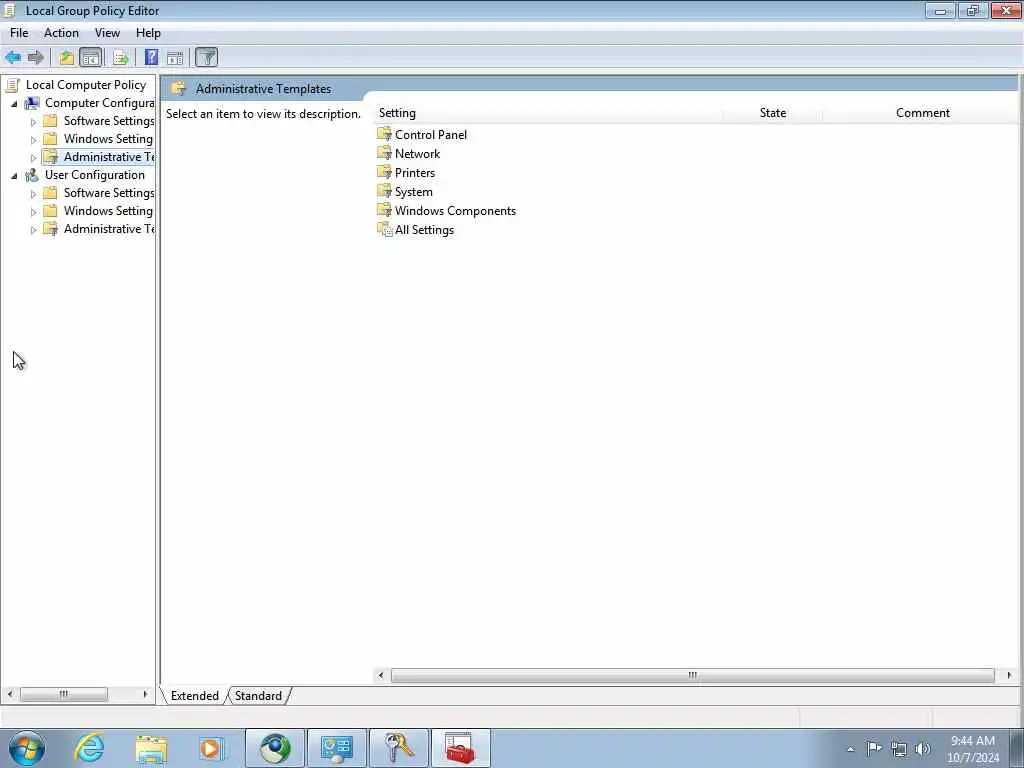Click the Forward arrow in the toolbar
Image resolution: width=1024 pixels, height=768 pixels.
(x=36, y=57)
